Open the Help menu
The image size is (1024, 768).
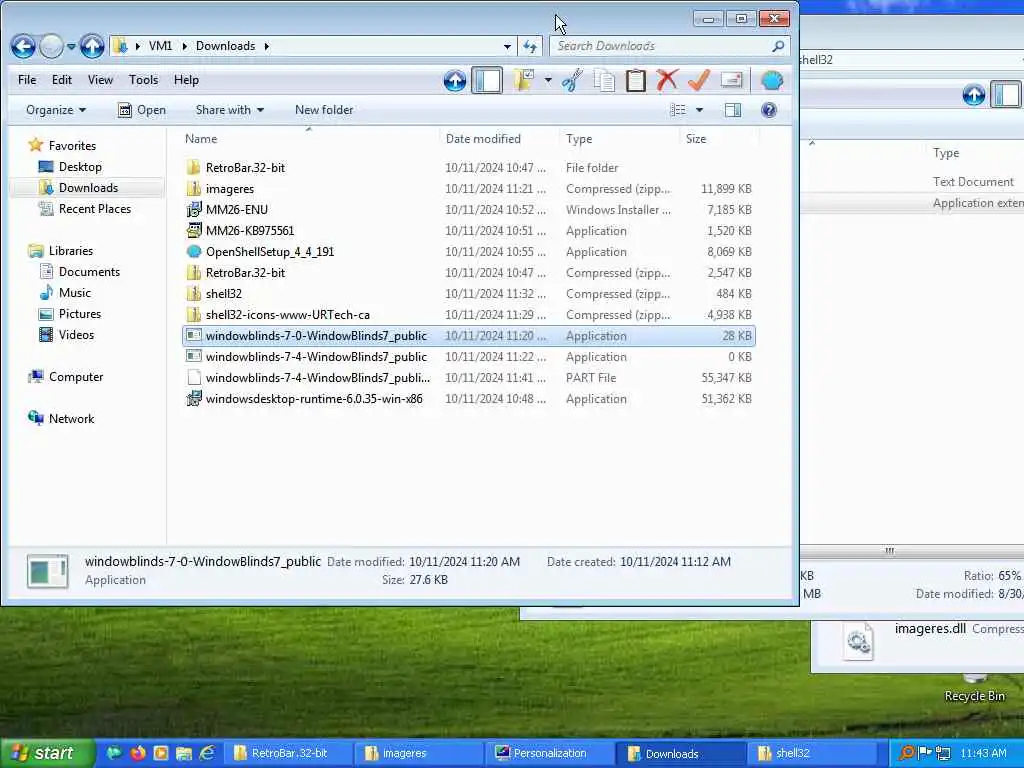(186, 80)
